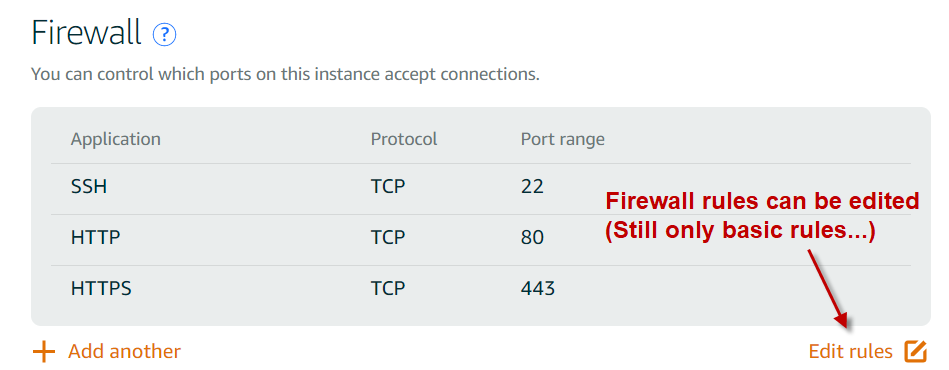
Task: Click the red annotation text about firewall rules
Action: pyautogui.click(x=763, y=217)
